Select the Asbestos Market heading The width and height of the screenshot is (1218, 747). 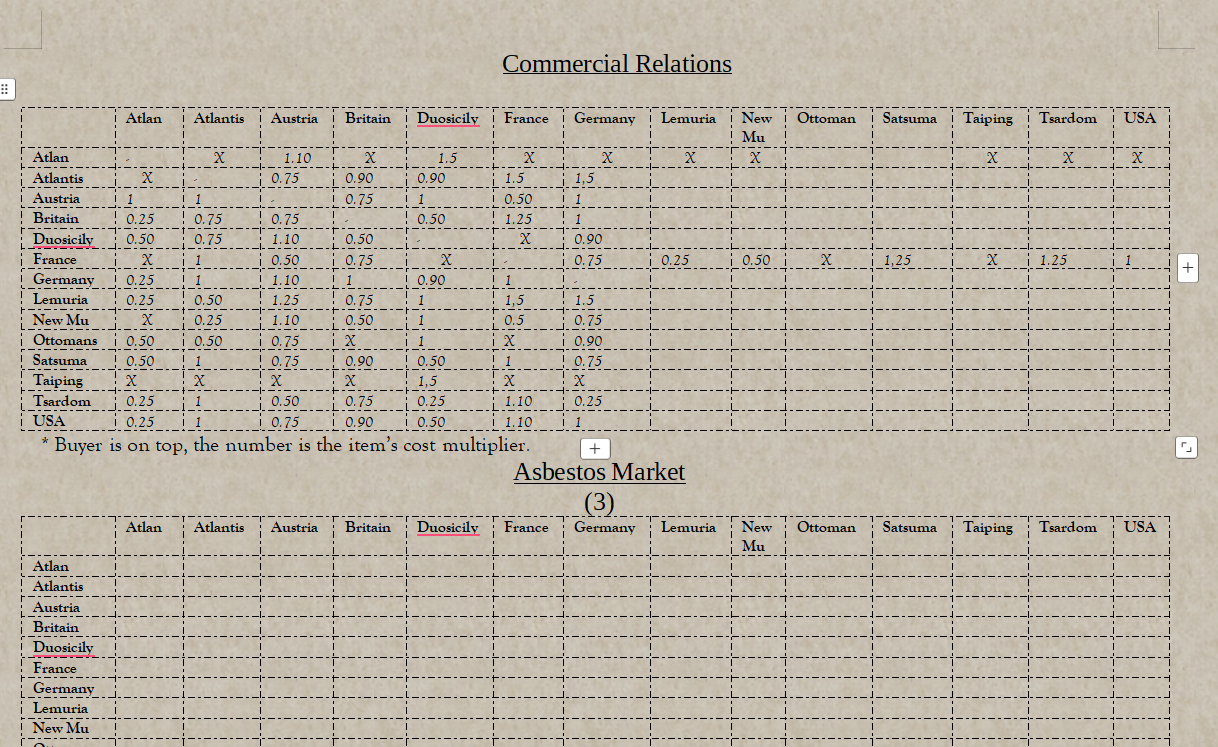(x=600, y=472)
